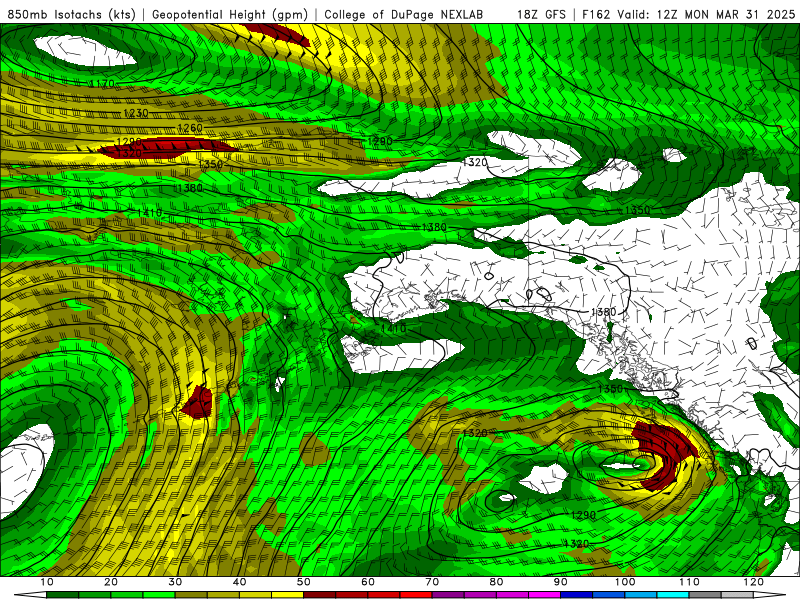Screen dimensions: 800x600
Task: Pick the cyan swatch just below 110
Action: point(673,595)
